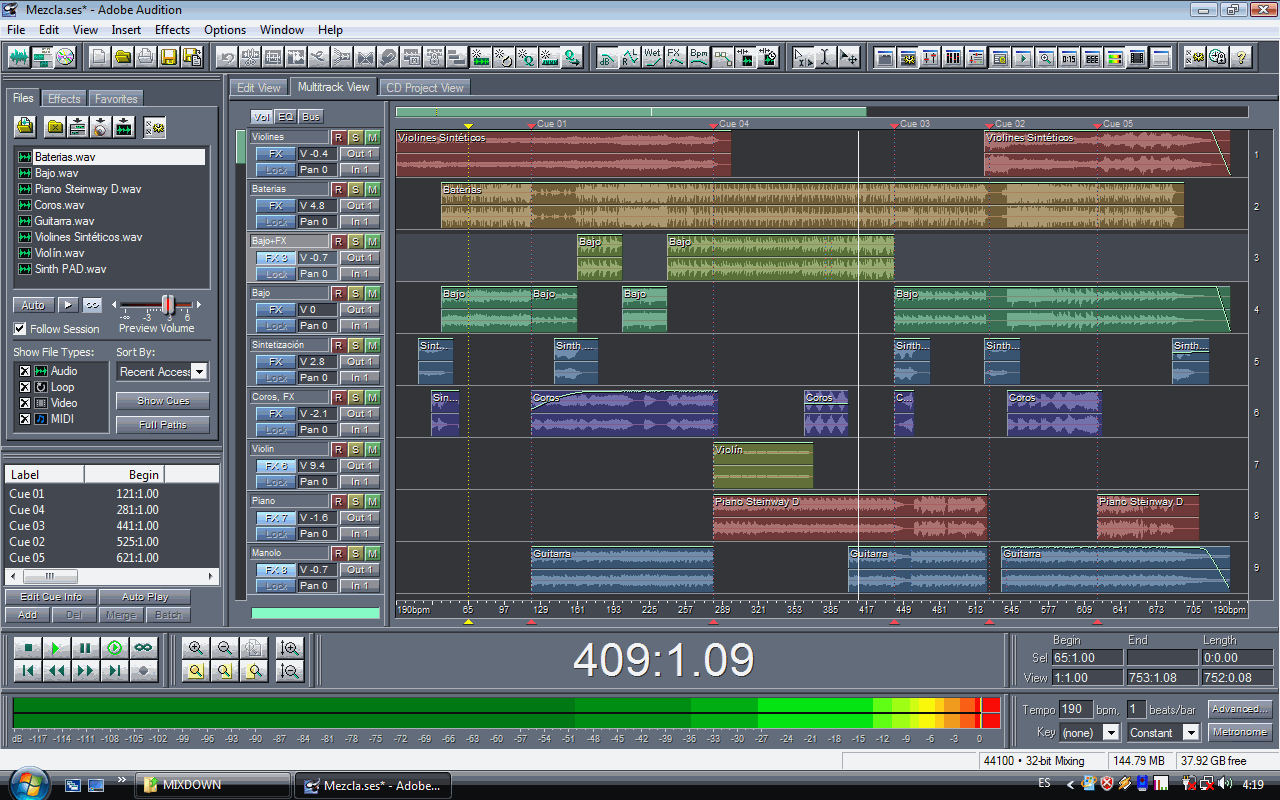Pause playback
Image resolution: width=1280 pixels, height=800 pixels.
pyautogui.click(x=86, y=648)
